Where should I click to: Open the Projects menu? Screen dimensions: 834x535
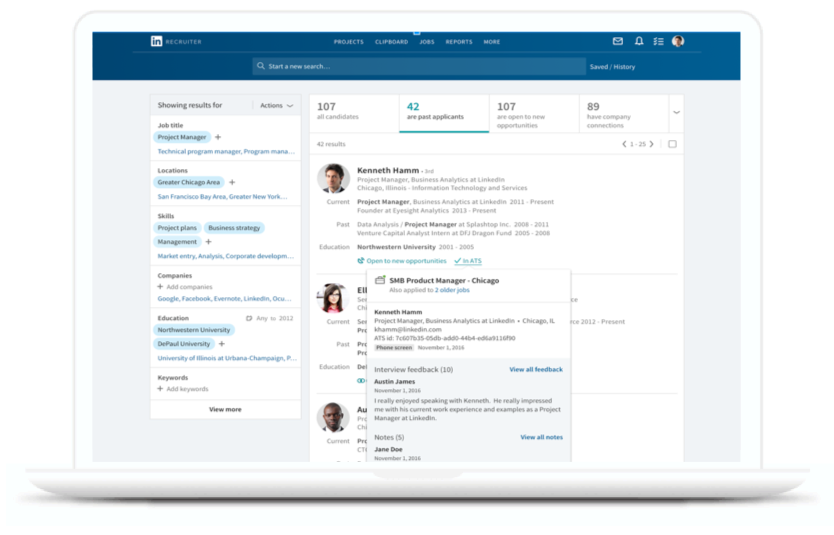coord(349,41)
